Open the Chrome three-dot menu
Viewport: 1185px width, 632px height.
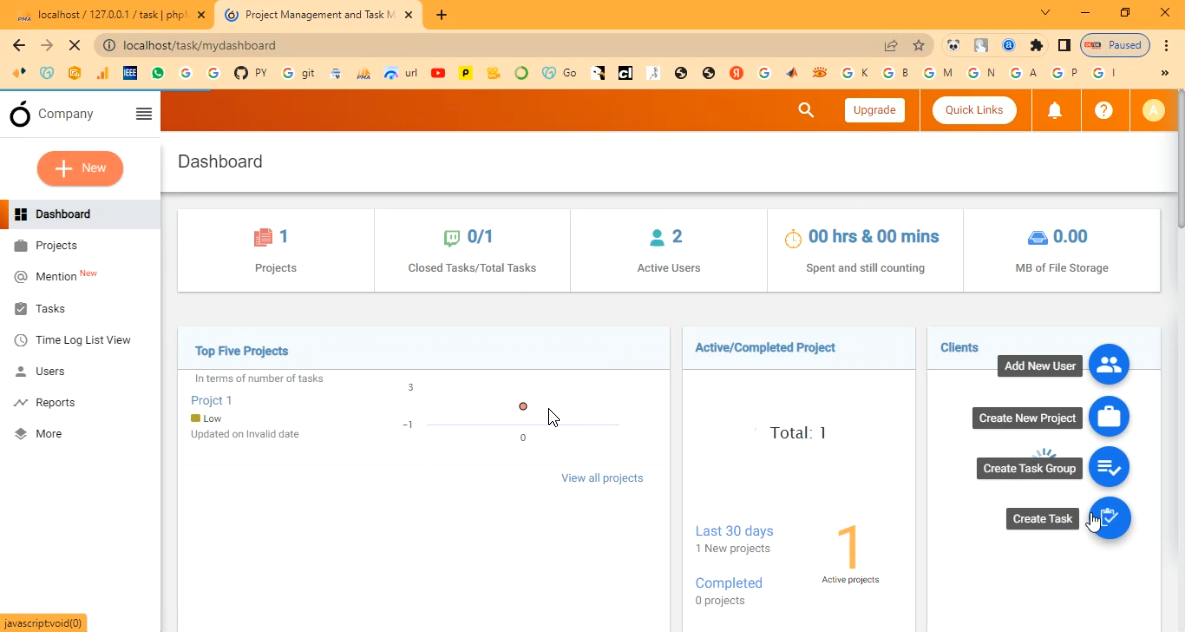(1166, 45)
